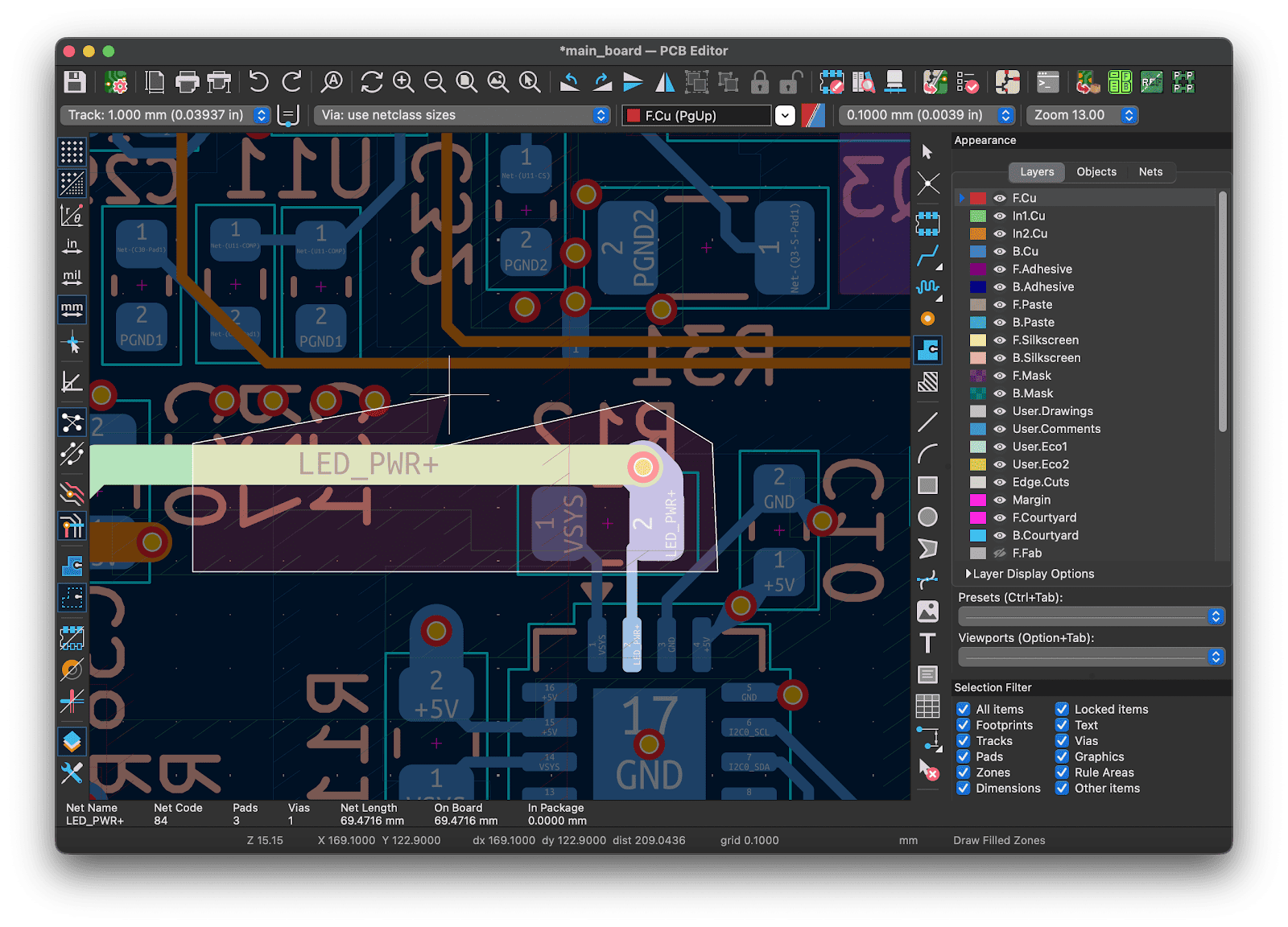Open the Viewports dropdown
The image size is (1288, 927).
point(1092,657)
